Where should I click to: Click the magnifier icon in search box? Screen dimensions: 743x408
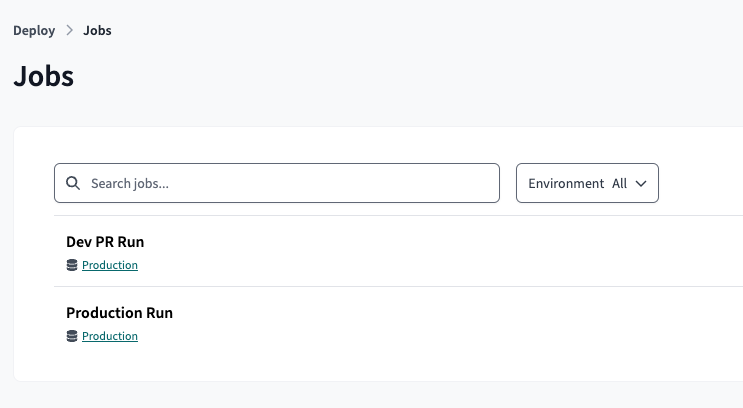coord(72,184)
